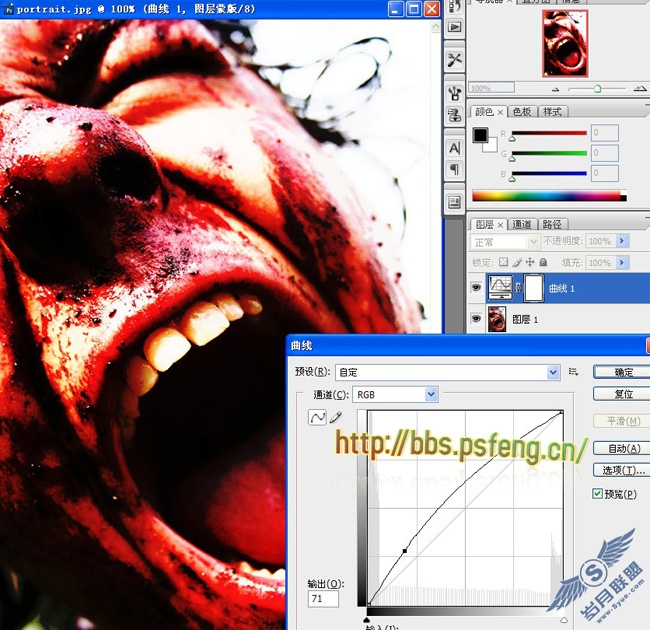Click the G value input field
This screenshot has width=650, height=630.
604,153
